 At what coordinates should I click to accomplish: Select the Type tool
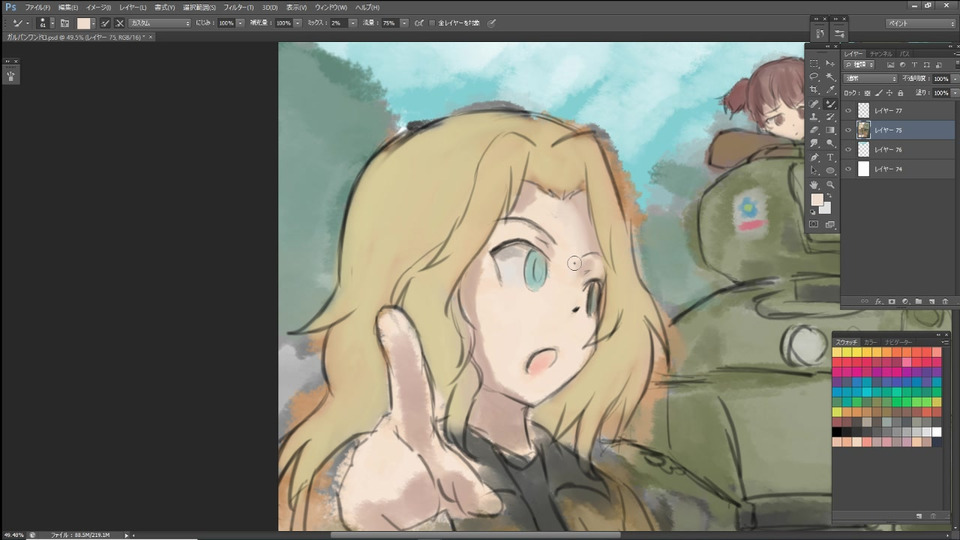[x=830, y=157]
